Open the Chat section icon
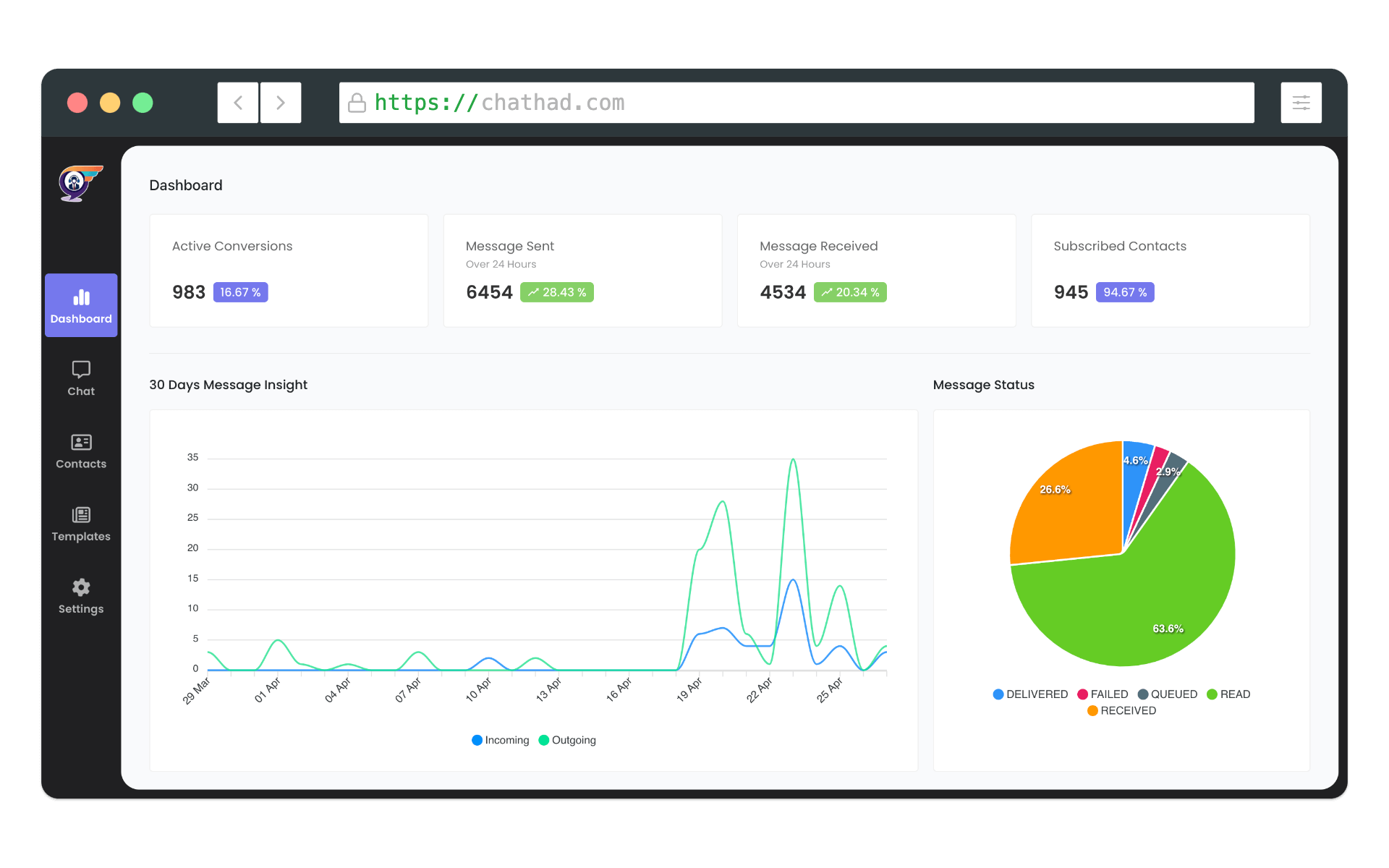The image size is (1389, 868). click(x=81, y=370)
